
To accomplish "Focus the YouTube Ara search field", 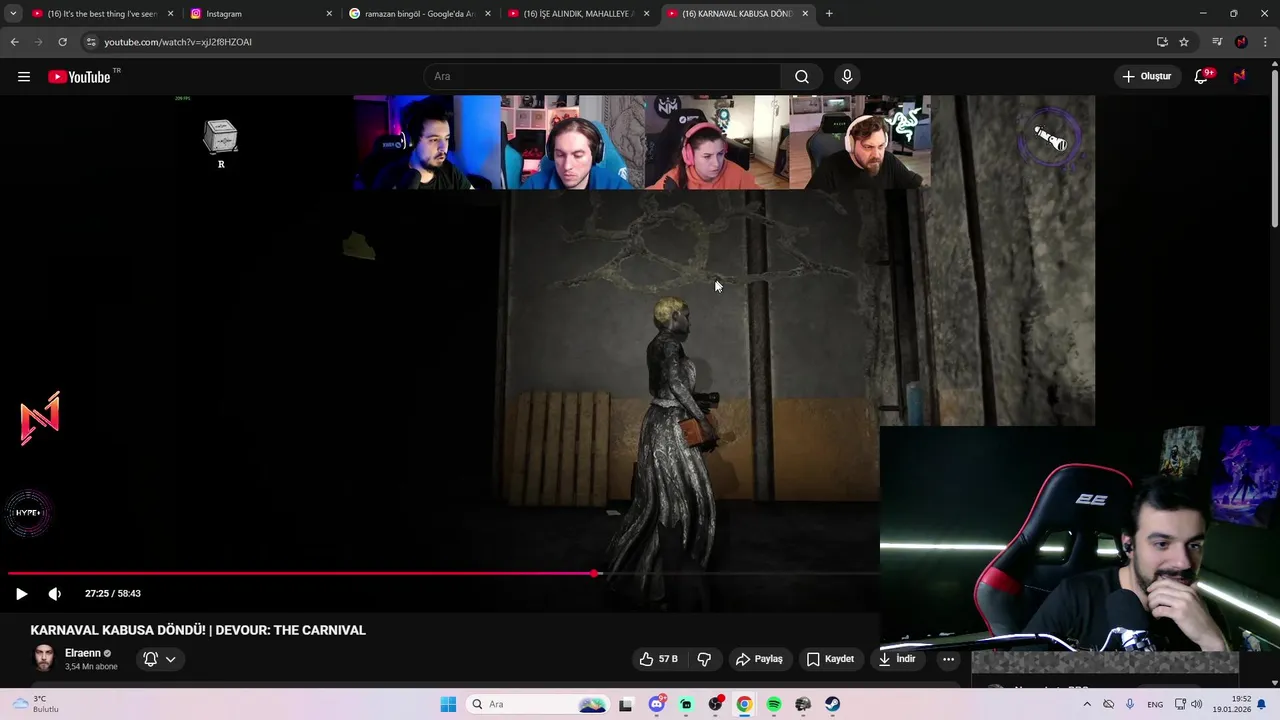I will point(603,77).
